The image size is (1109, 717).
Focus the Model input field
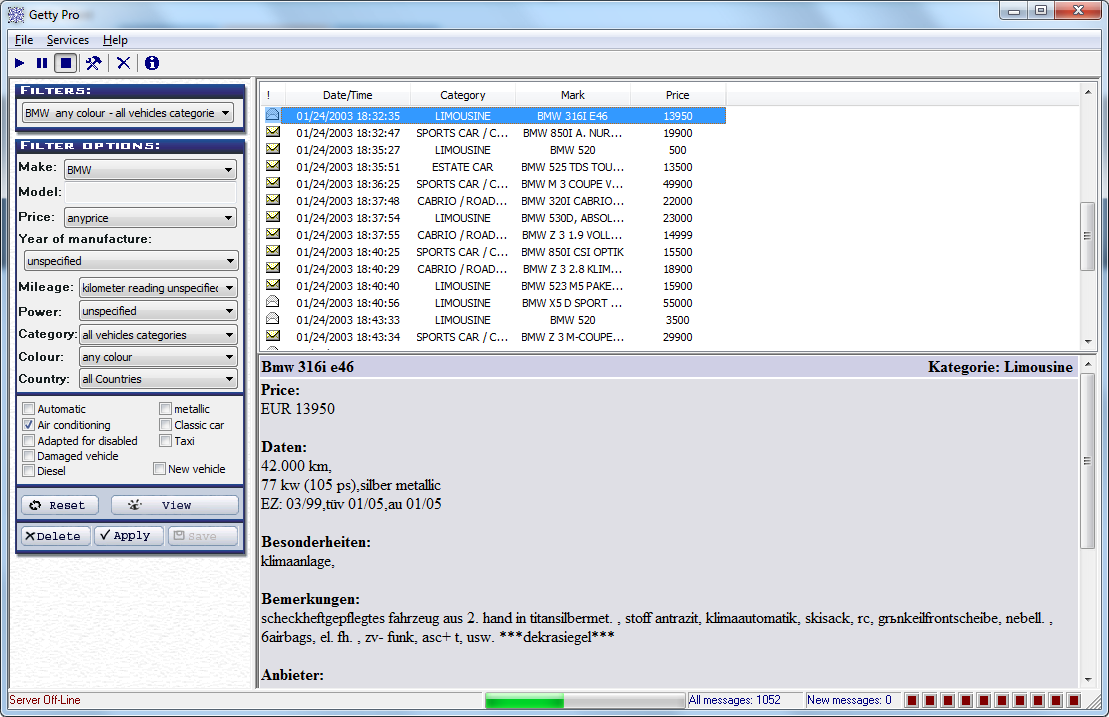tap(150, 192)
